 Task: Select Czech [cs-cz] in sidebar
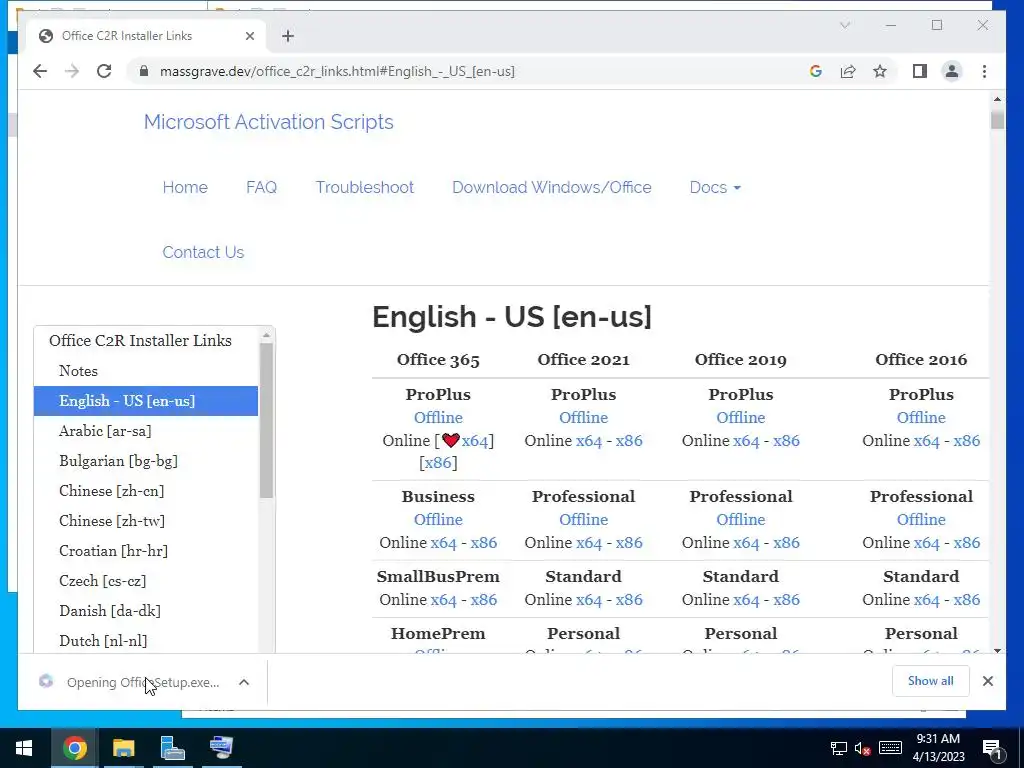click(103, 581)
